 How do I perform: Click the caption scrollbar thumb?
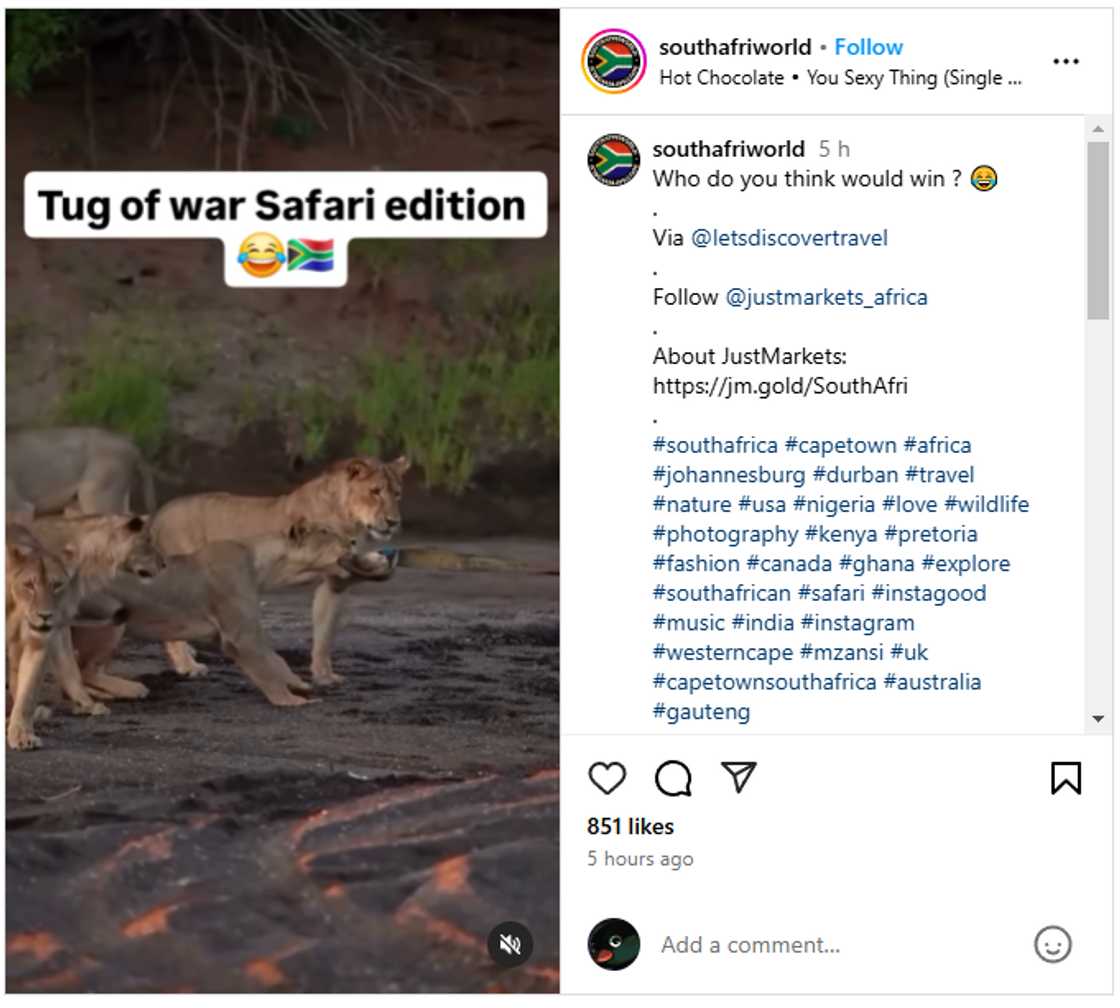click(1097, 230)
